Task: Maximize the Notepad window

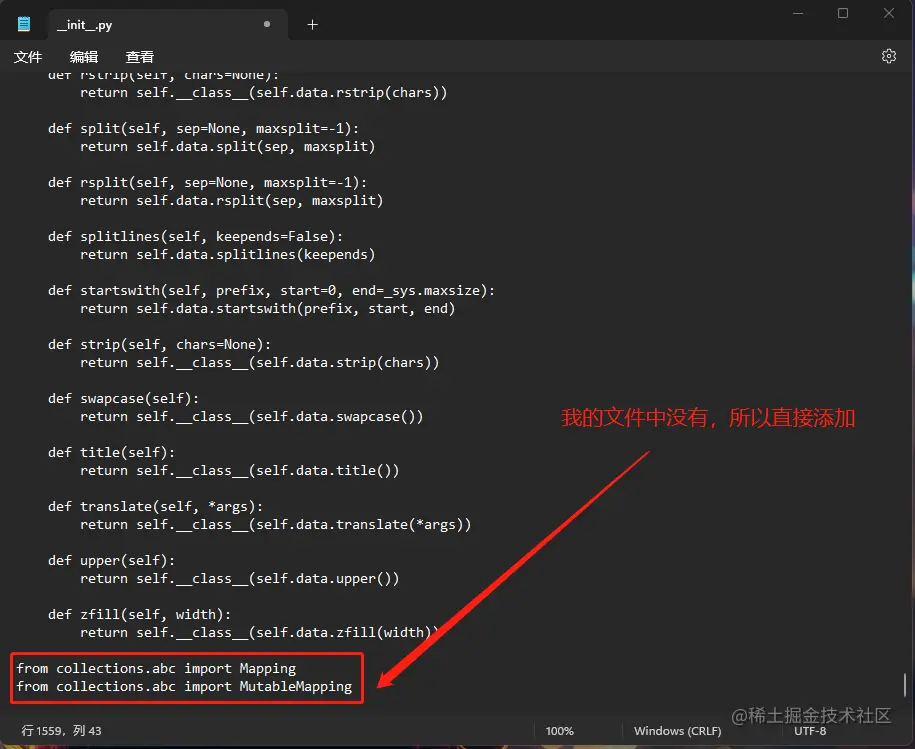Action: click(843, 13)
